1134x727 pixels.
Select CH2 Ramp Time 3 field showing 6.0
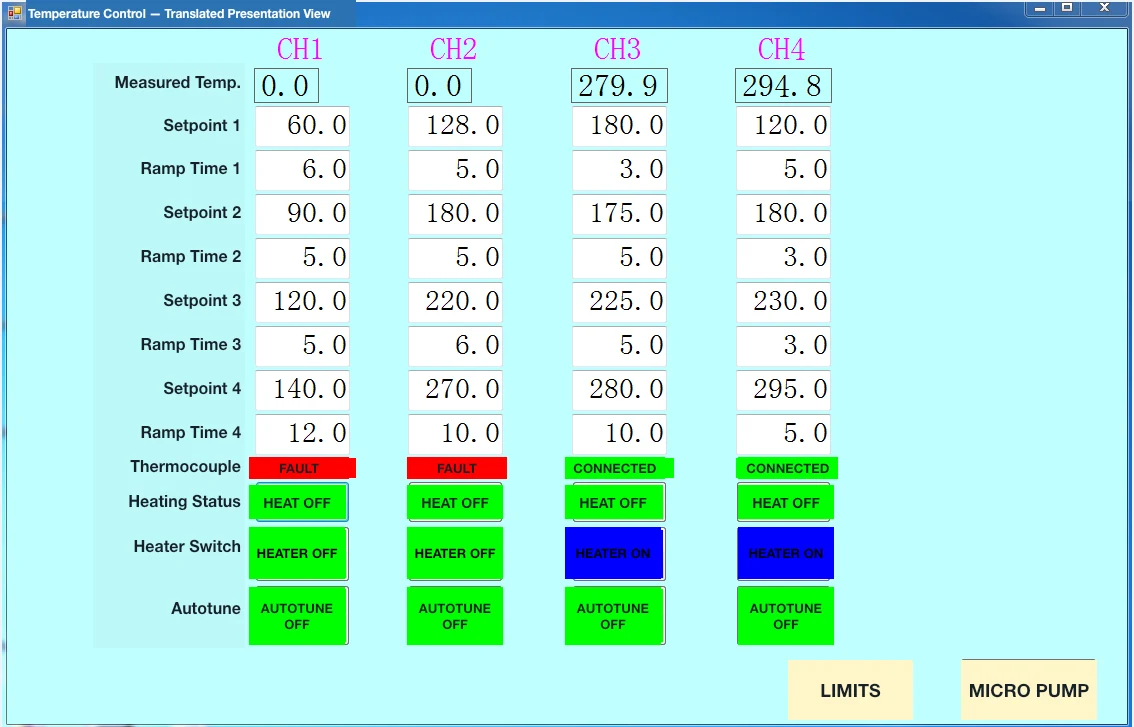click(455, 345)
